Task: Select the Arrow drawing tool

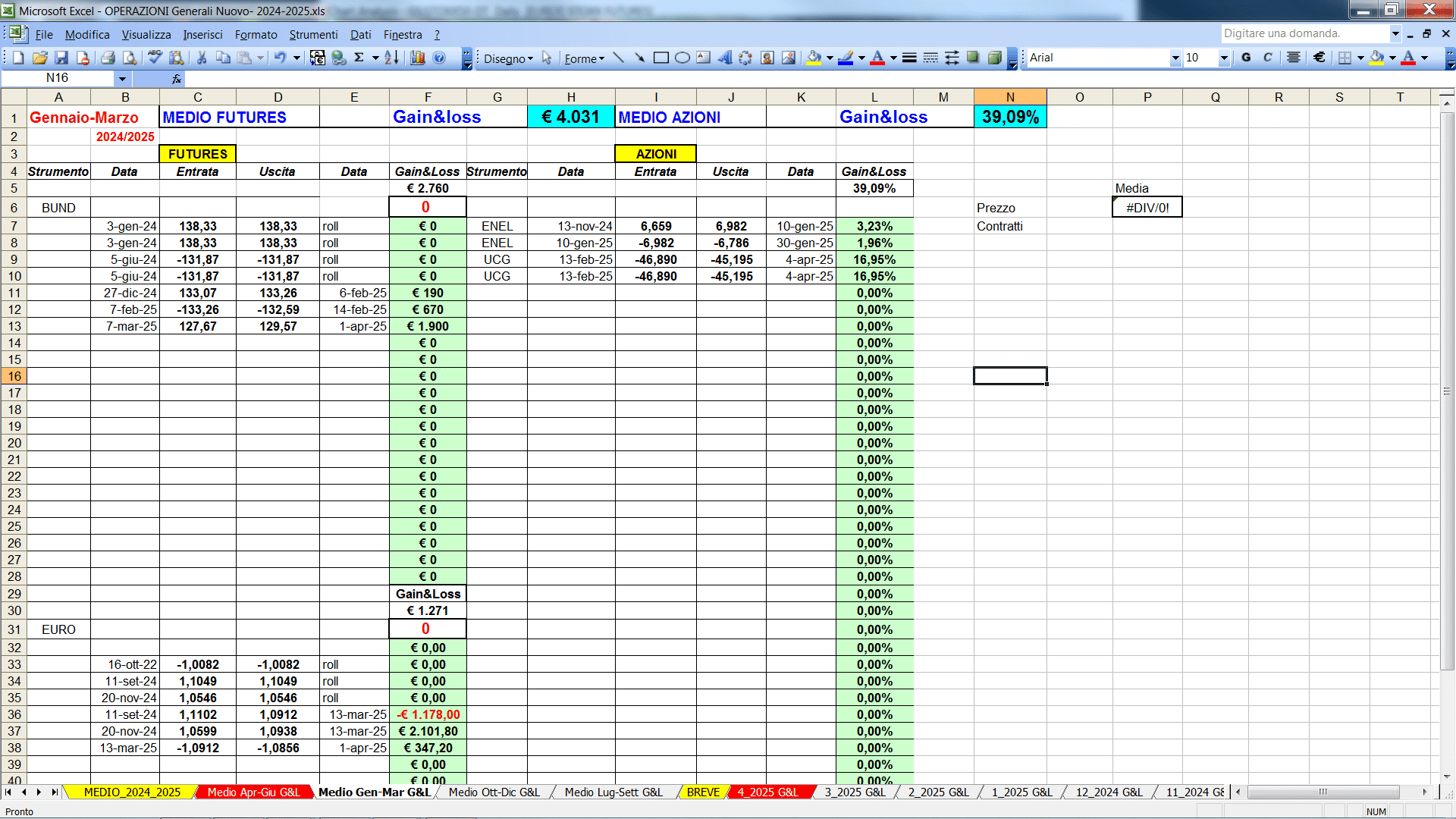Action: (x=640, y=58)
